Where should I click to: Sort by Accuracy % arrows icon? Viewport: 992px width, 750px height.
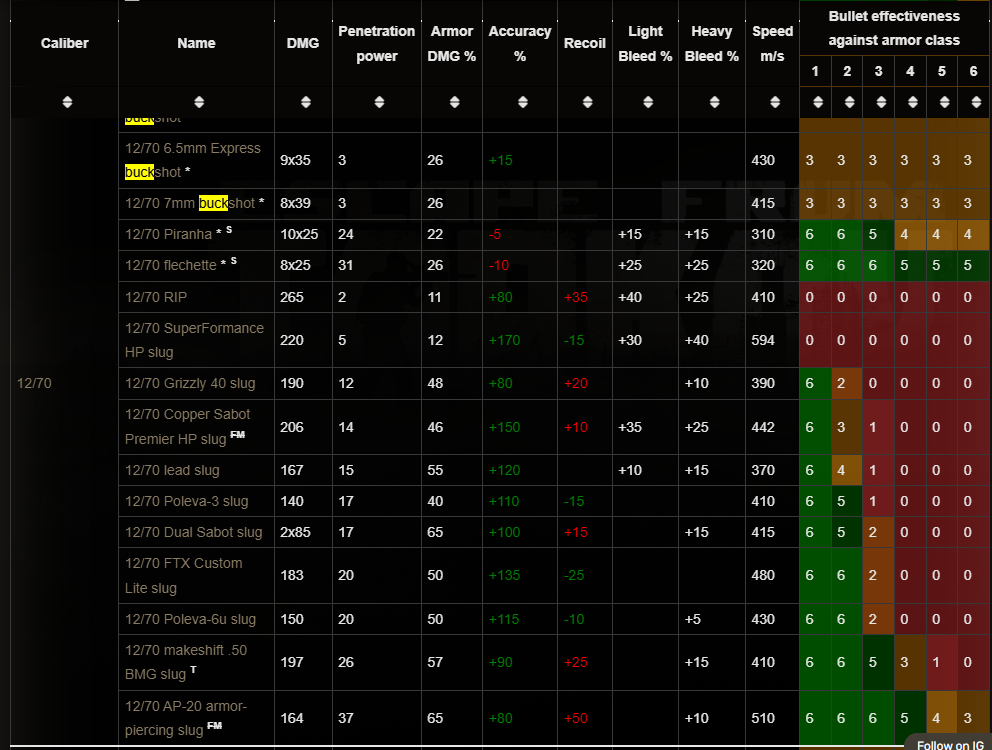coord(520,102)
